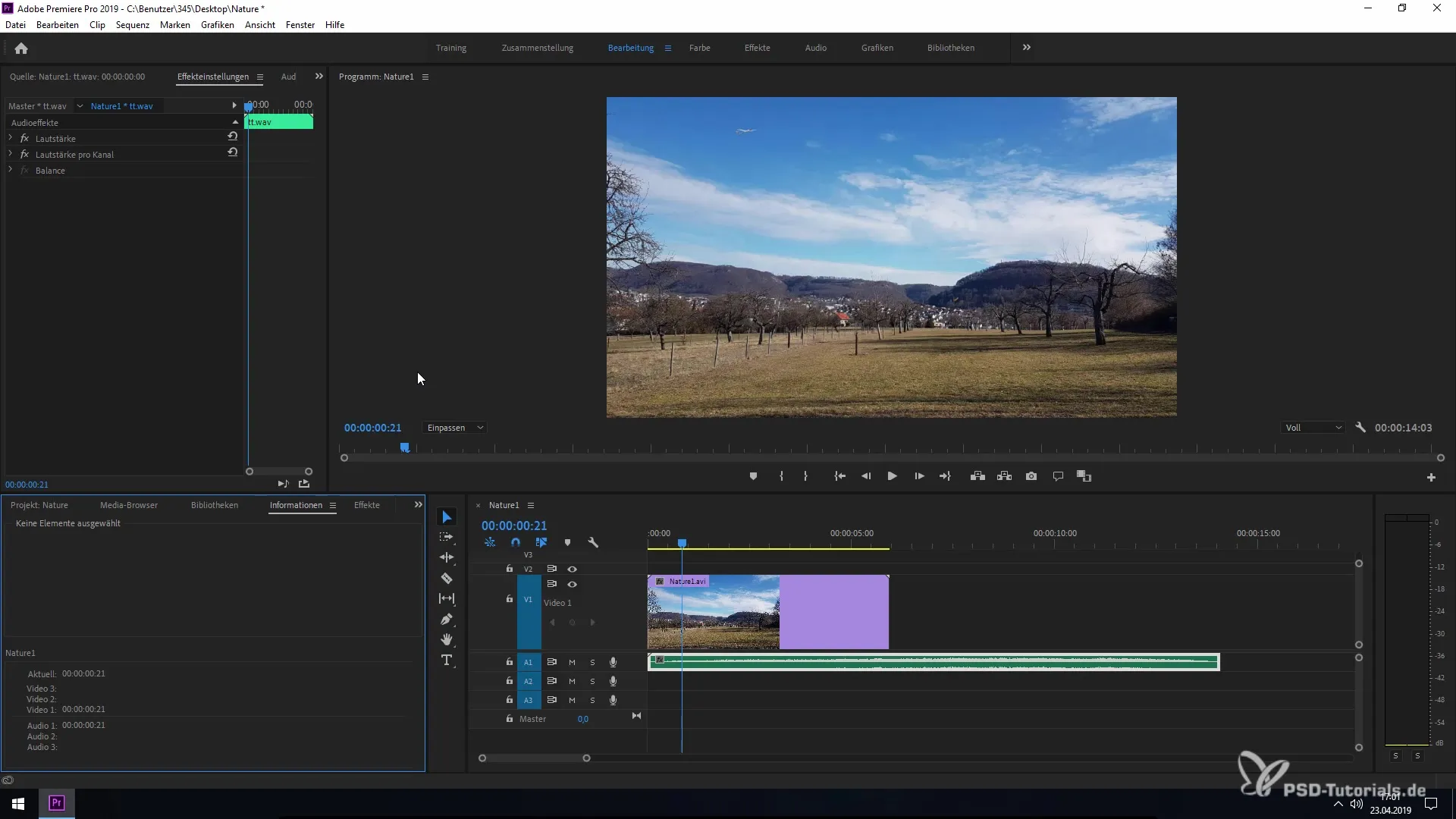Open the Master tt.wav clip dropdown
The height and width of the screenshot is (819, 1456).
click(80, 106)
